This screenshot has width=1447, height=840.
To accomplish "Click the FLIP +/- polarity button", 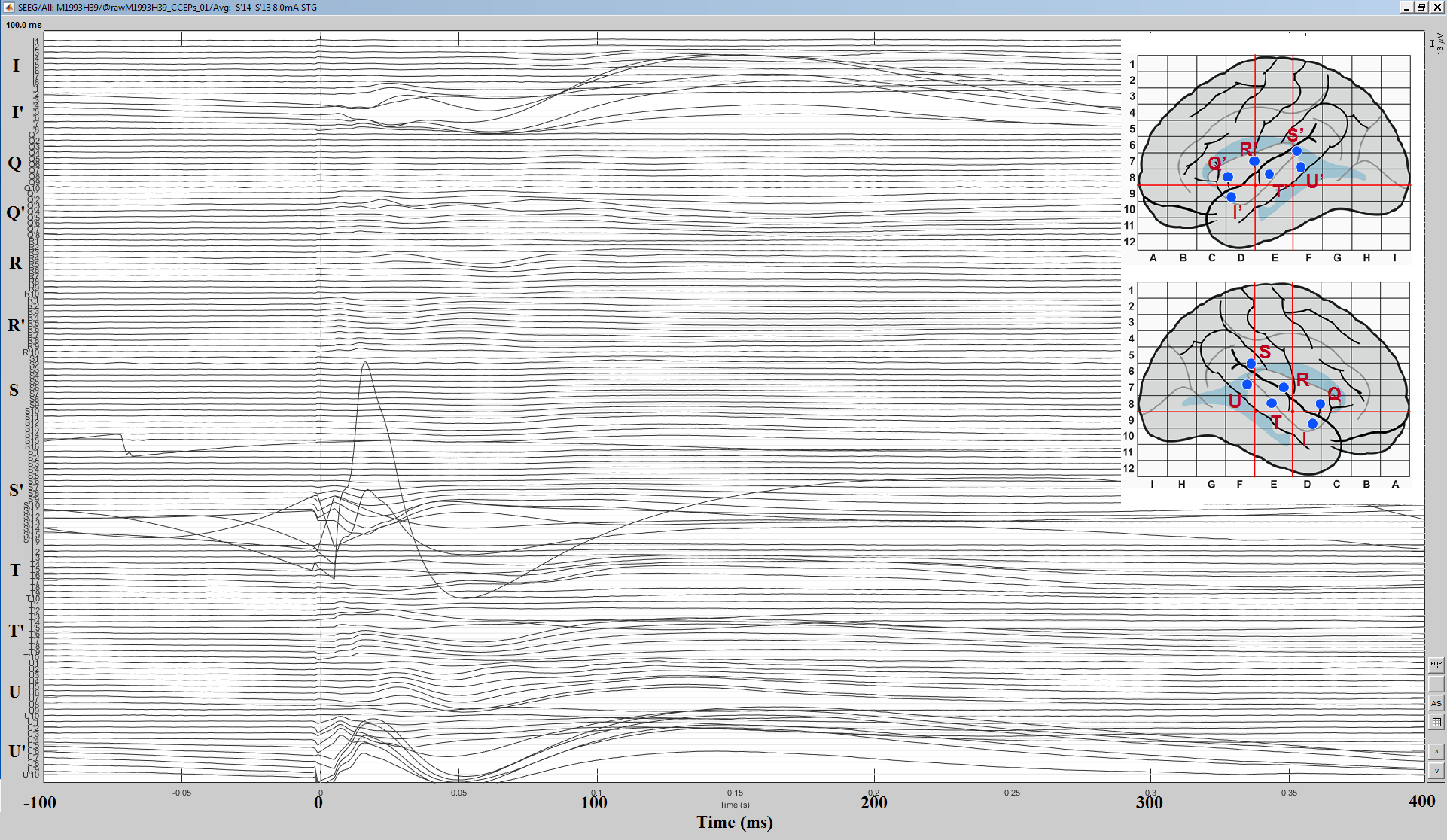I will [1436, 665].
